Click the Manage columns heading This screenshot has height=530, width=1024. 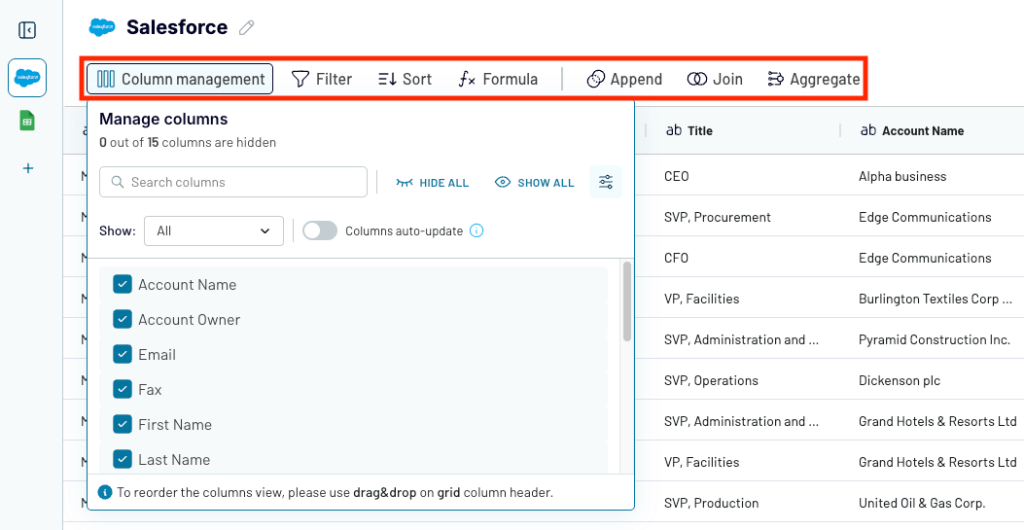[x=163, y=119]
